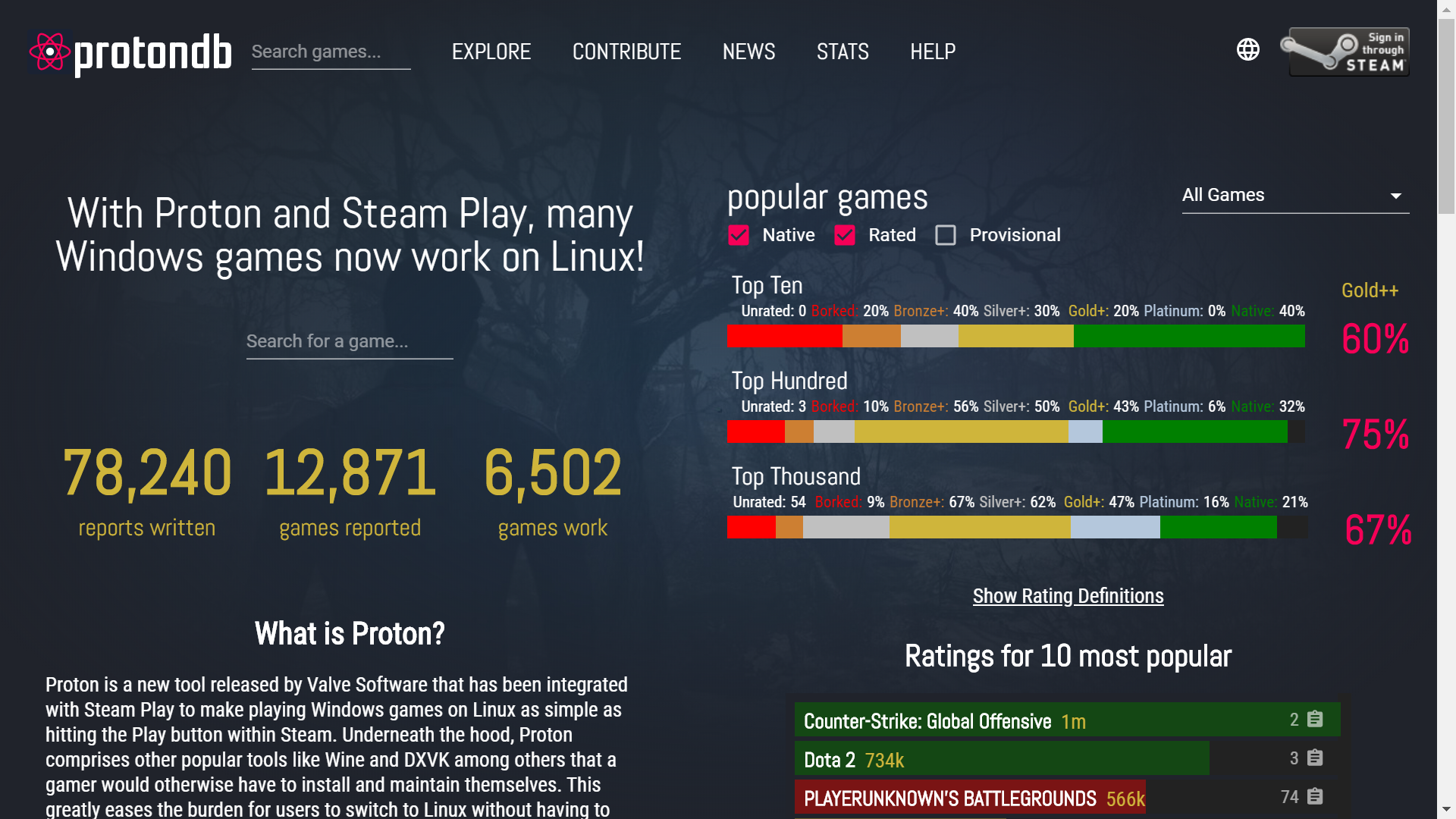The image size is (1456, 819).
Task: Click the scrollbar down arrow
Action: point(1446,810)
